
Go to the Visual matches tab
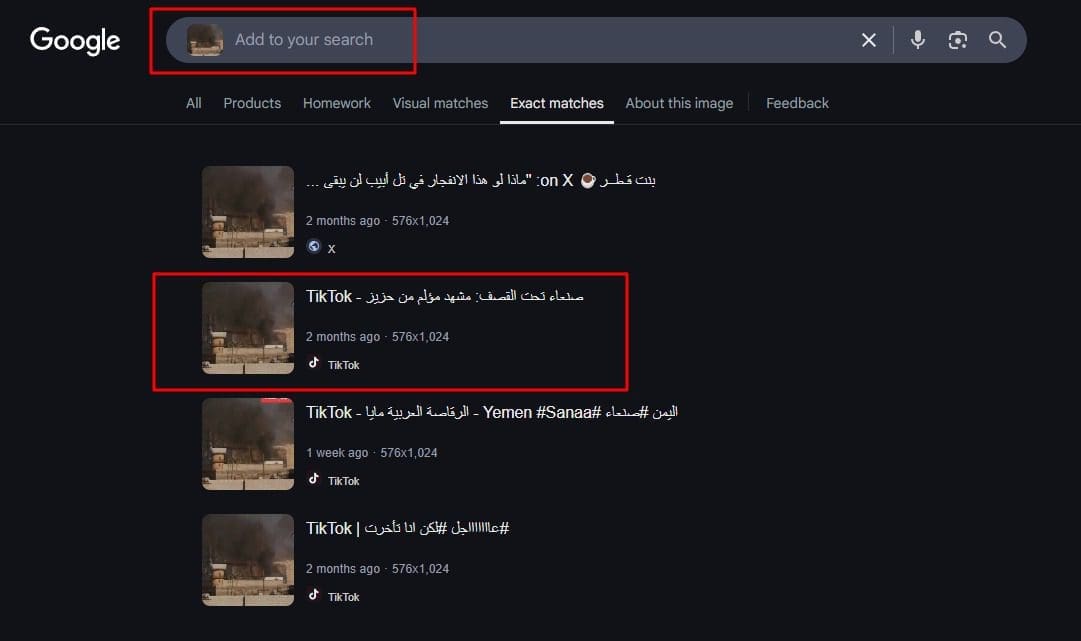click(441, 103)
